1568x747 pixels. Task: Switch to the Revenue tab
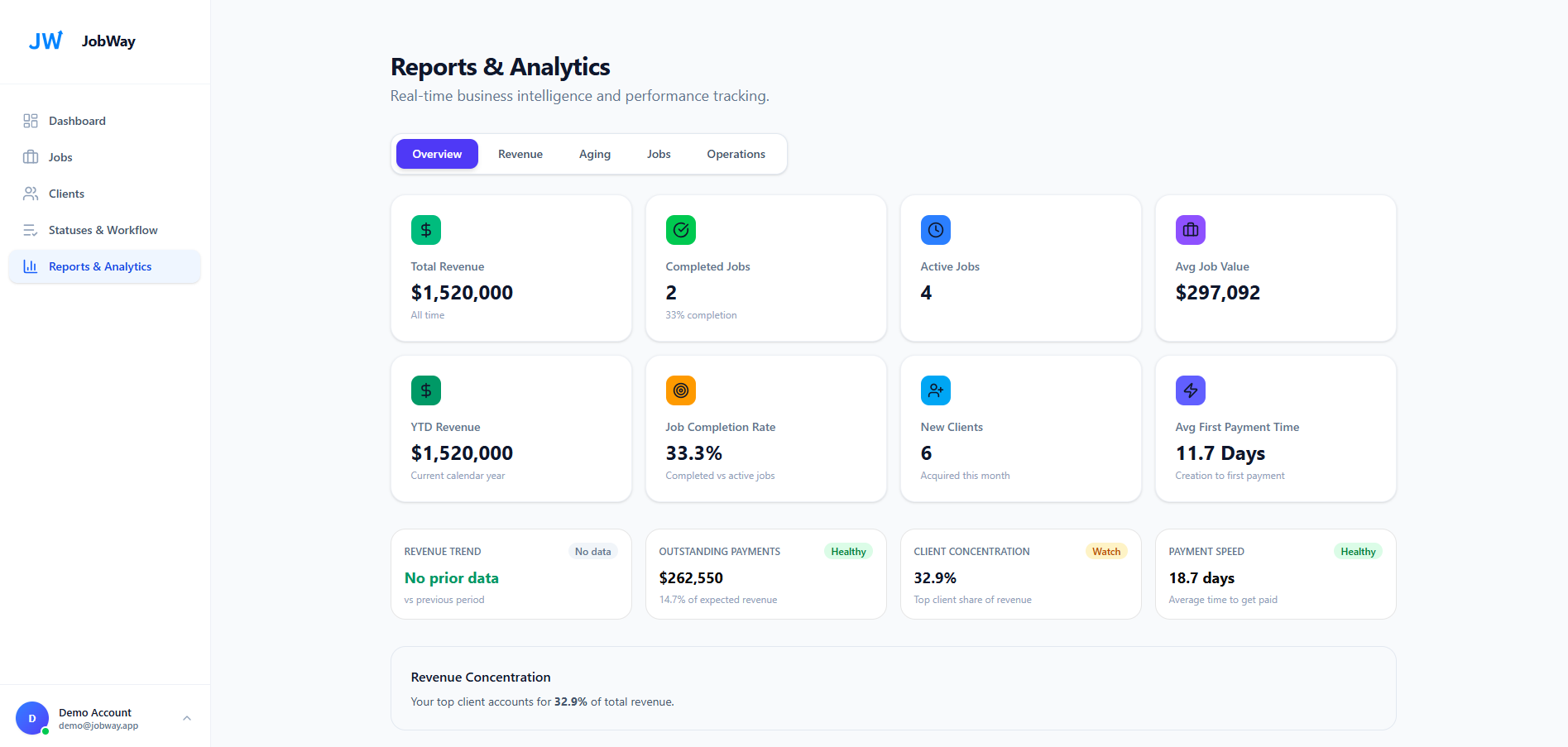520,154
